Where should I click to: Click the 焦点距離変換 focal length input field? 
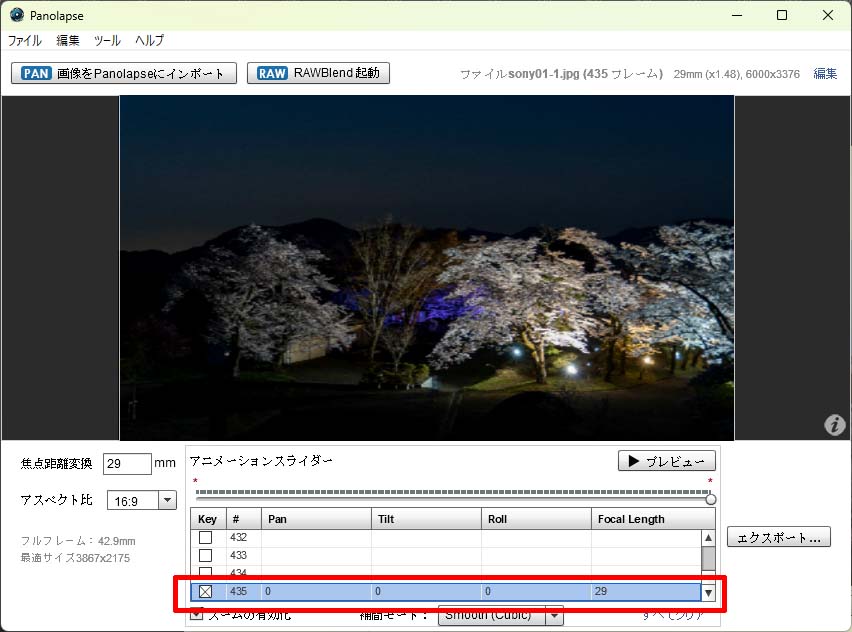(127, 464)
